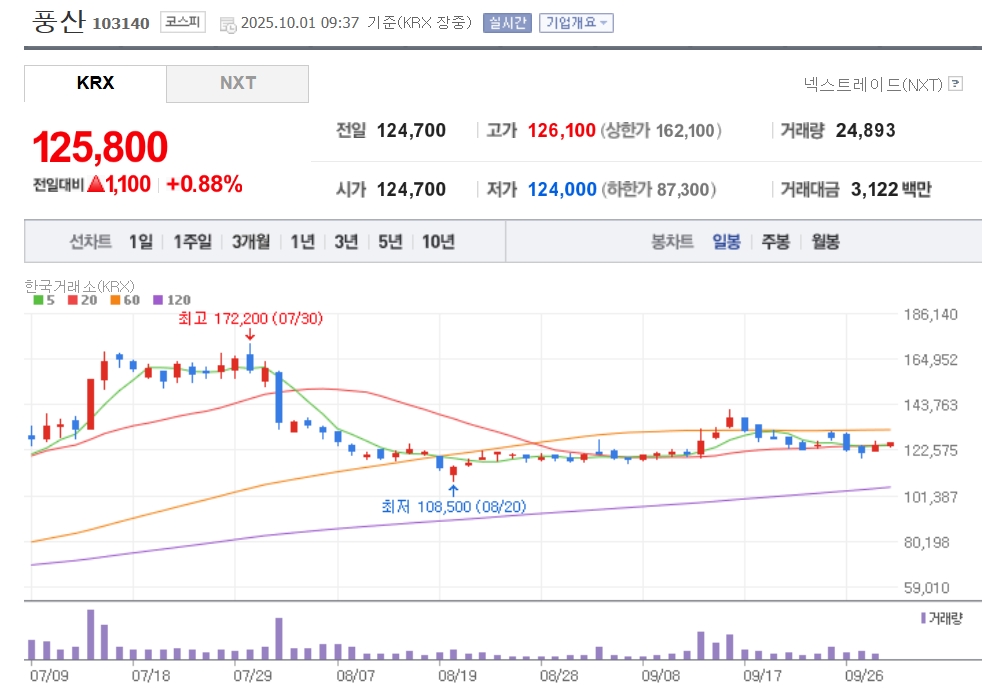Image resolution: width=982 pixels, height=694 pixels.
Task: Select the 3개월 line chart
Action: [251, 242]
